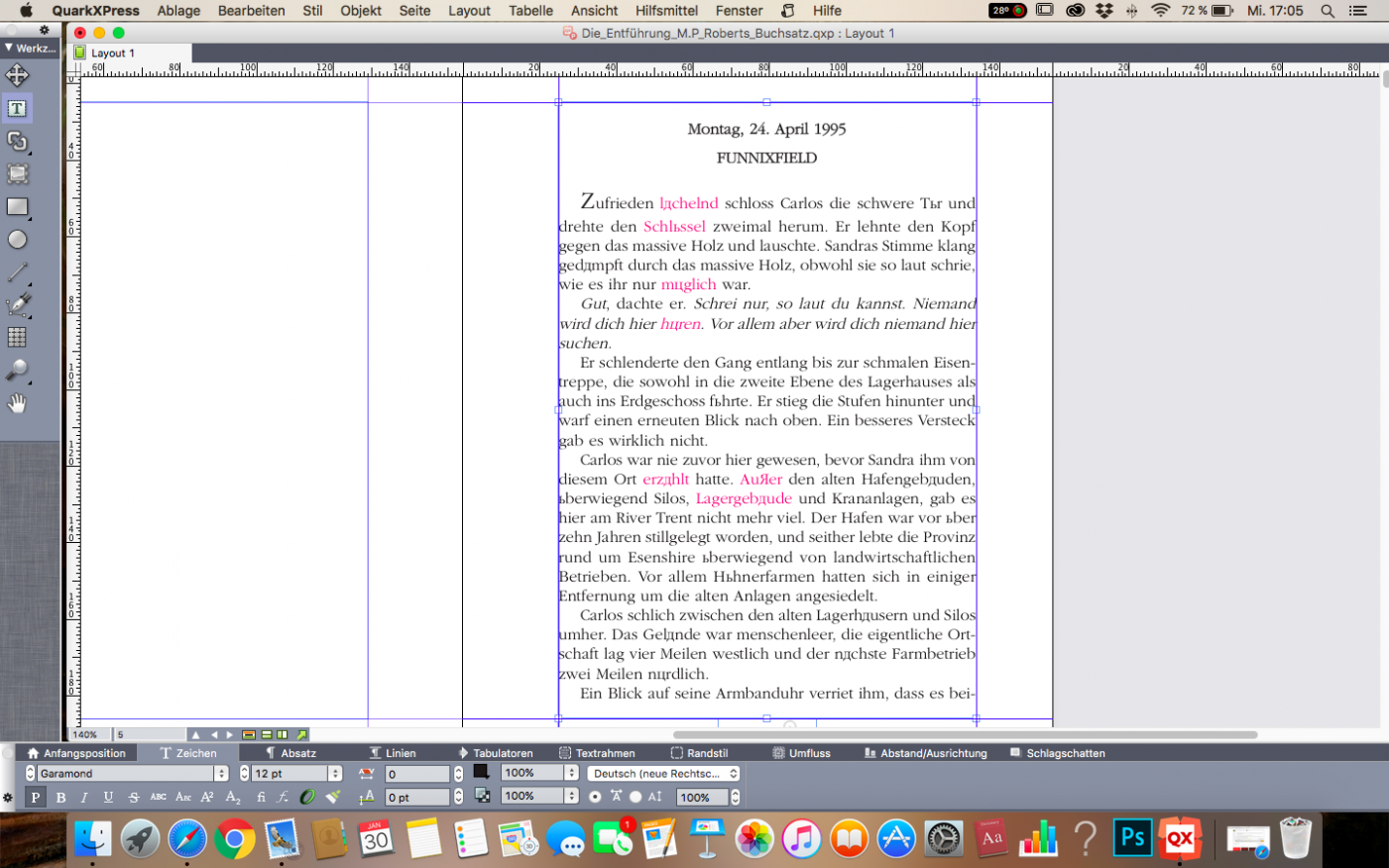
Task: Toggle Bold type style
Action: click(x=60, y=797)
